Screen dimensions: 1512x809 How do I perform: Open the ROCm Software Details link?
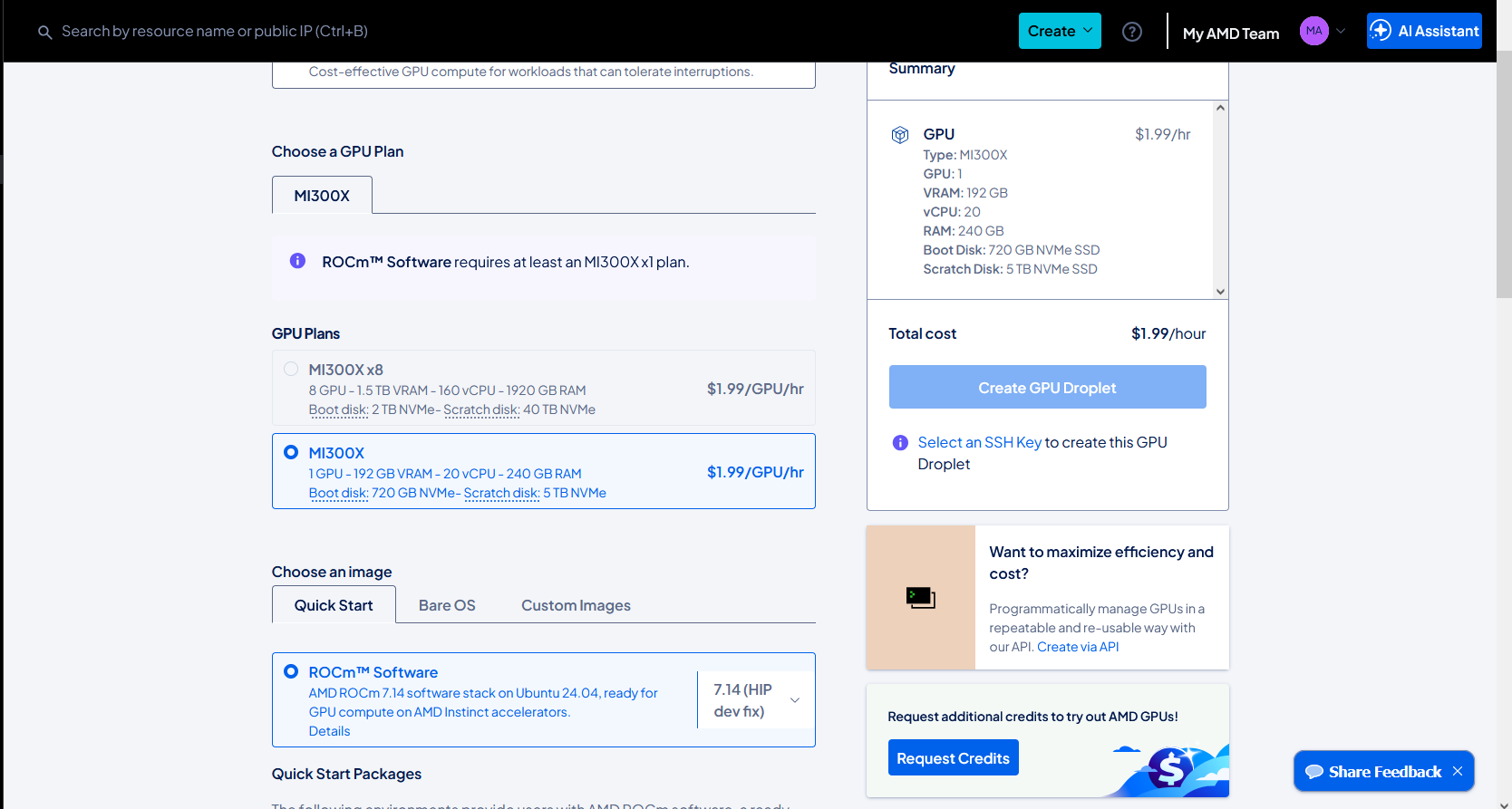coord(329,731)
